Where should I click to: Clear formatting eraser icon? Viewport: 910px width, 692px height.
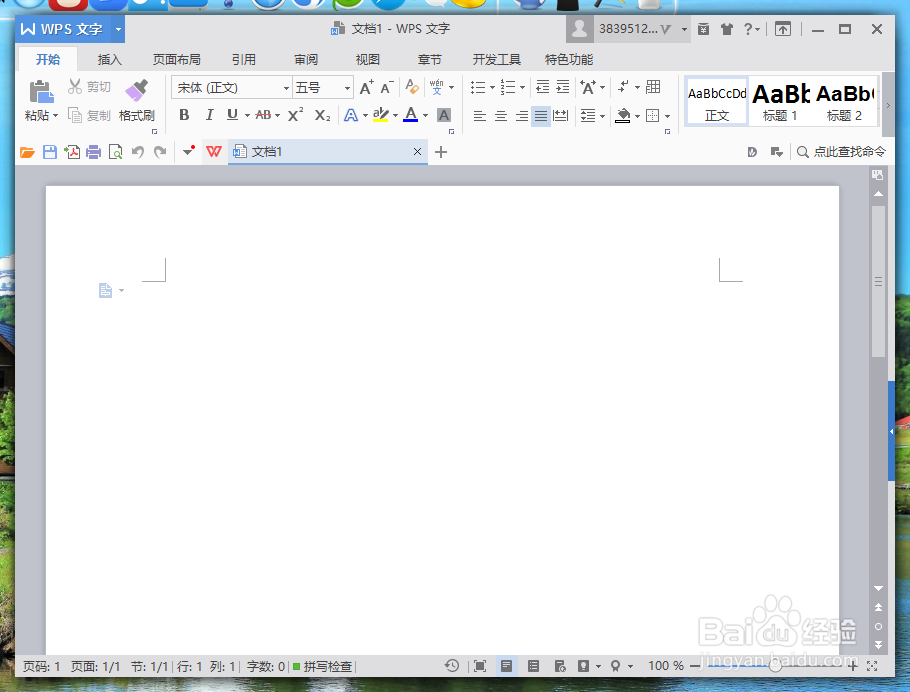[x=412, y=87]
